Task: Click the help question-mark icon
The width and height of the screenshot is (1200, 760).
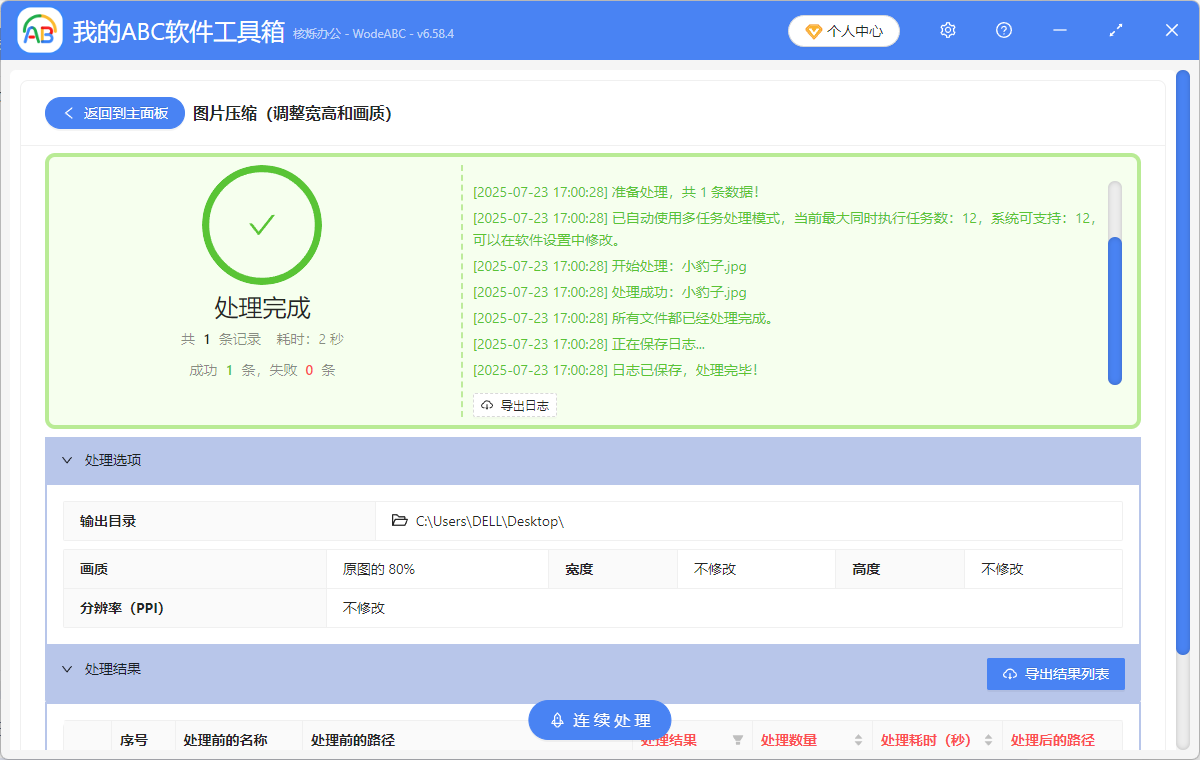Action: click(1003, 30)
